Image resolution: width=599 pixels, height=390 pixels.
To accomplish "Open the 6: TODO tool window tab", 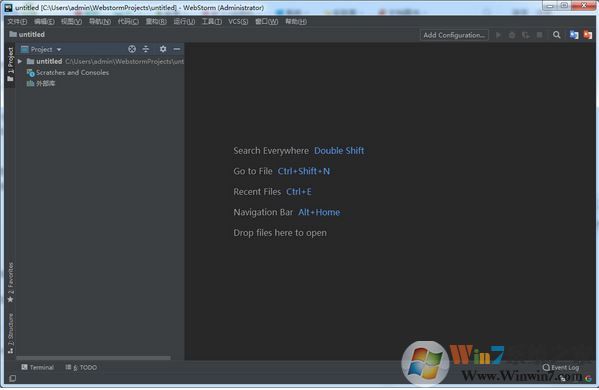I will pyautogui.click(x=81, y=367).
